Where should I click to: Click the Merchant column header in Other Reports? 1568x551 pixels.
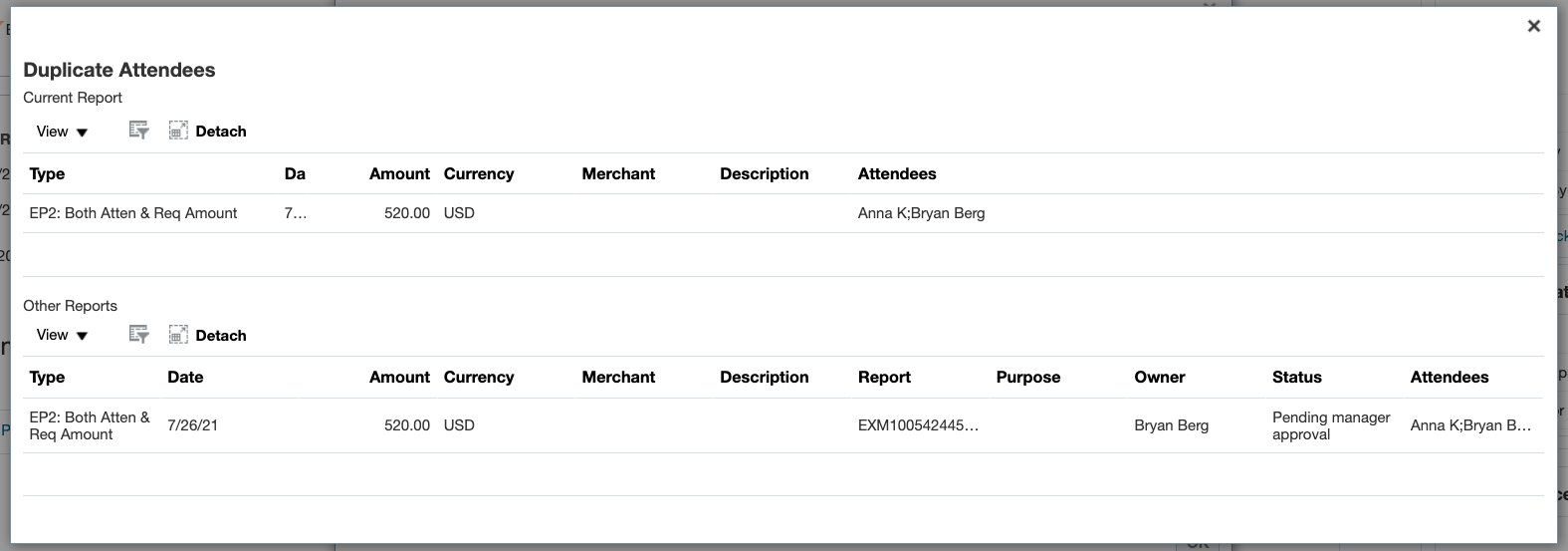618,377
